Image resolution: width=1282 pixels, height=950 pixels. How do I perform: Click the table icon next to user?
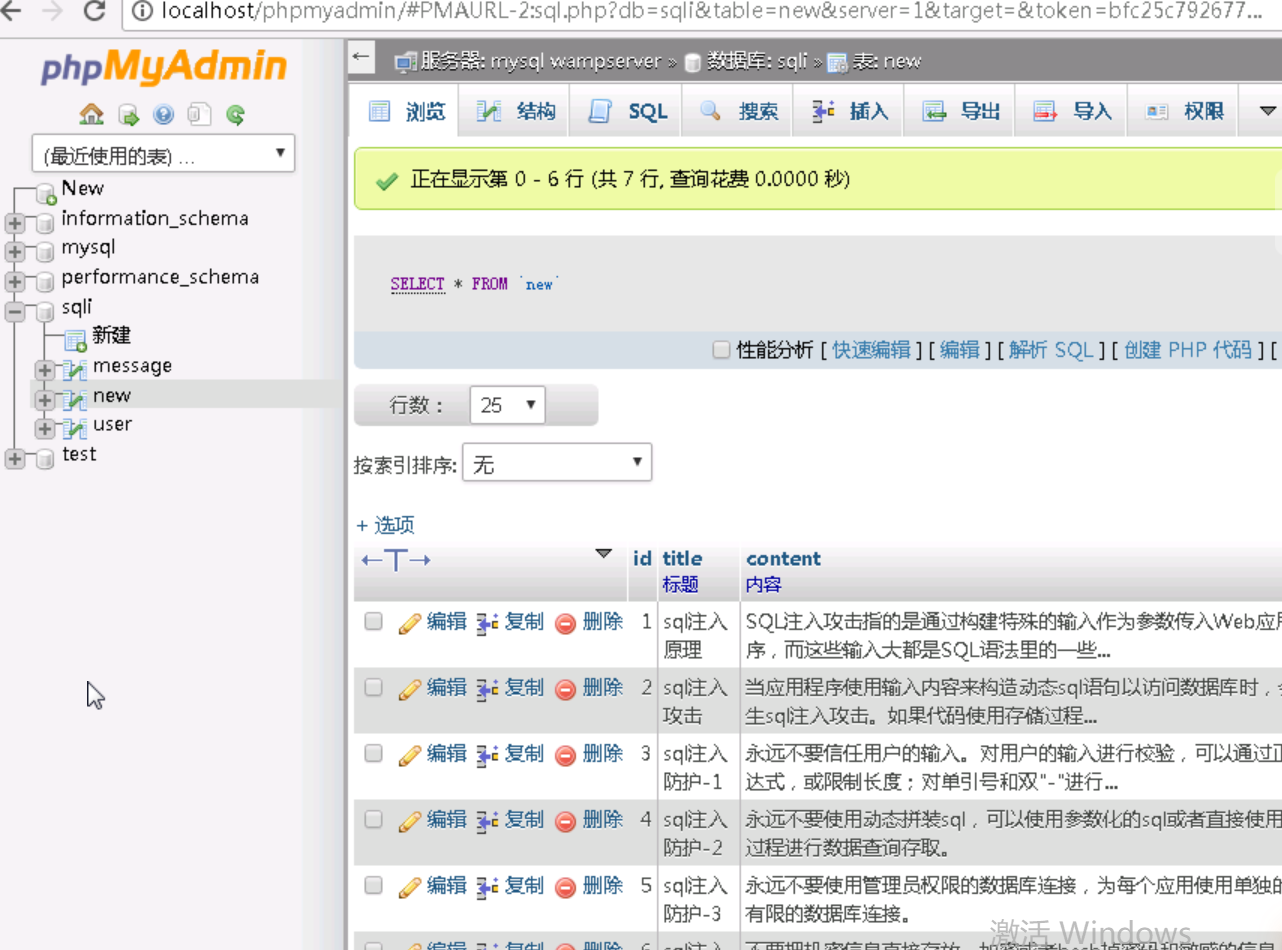[x=75, y=428]
